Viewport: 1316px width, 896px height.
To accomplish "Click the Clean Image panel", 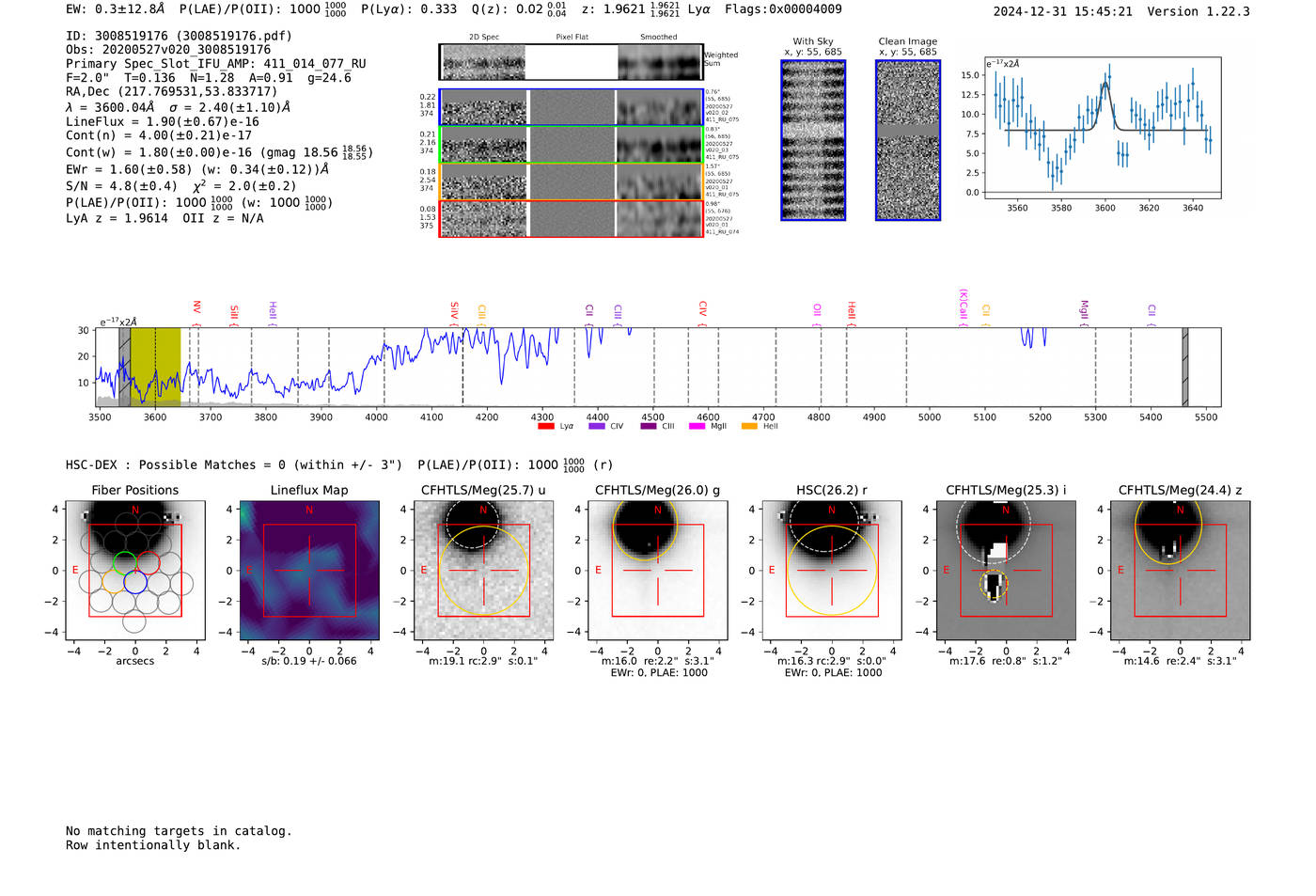I will tap(908, 140).
